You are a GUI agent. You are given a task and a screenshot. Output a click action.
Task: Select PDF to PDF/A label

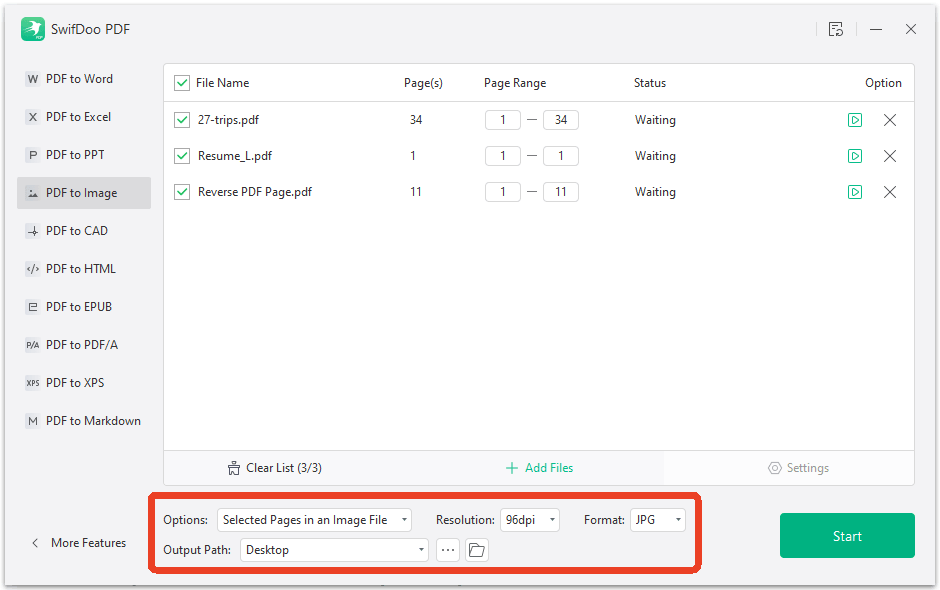tap(82, 345)
